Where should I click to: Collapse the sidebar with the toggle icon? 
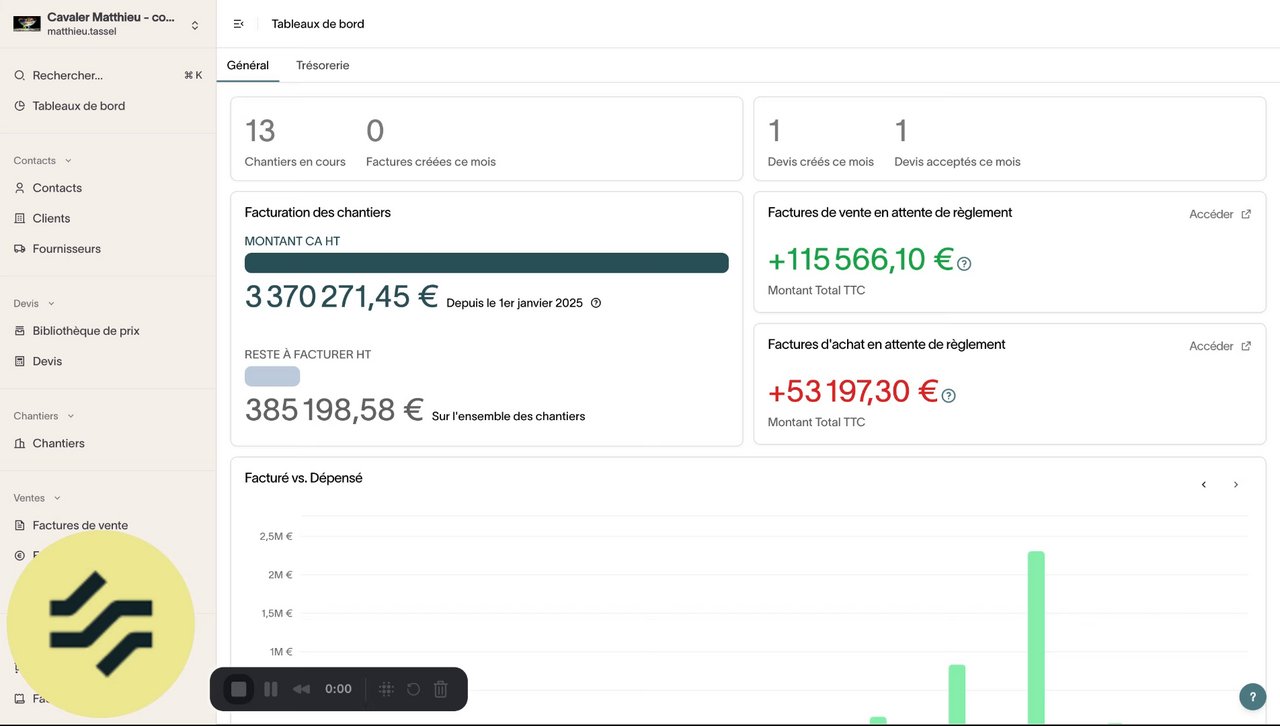coord(238,24)
